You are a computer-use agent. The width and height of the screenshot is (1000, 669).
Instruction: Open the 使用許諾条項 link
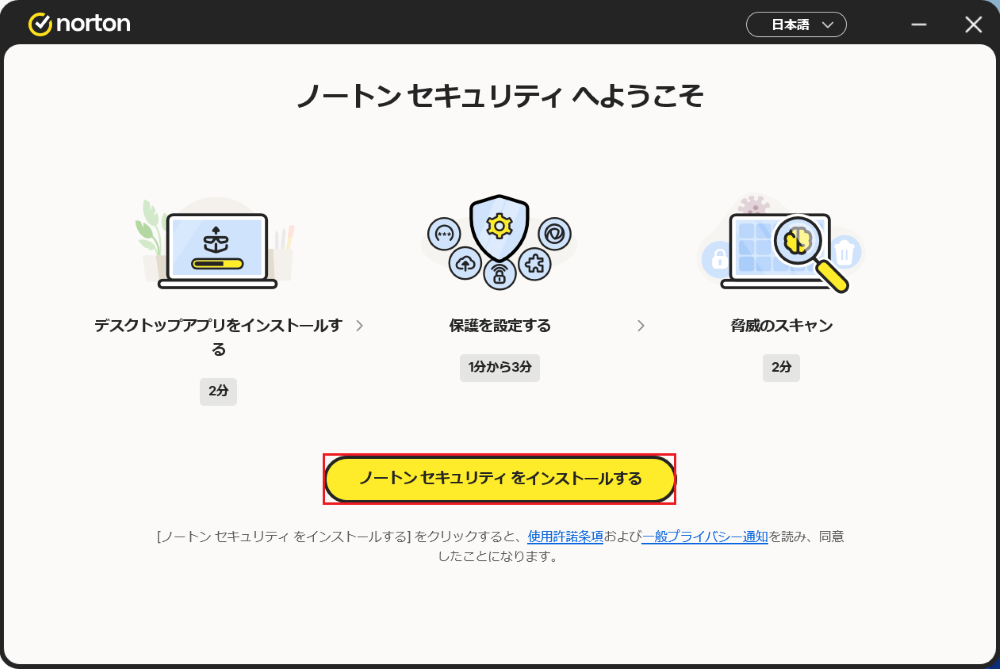(x=565, y=536)
